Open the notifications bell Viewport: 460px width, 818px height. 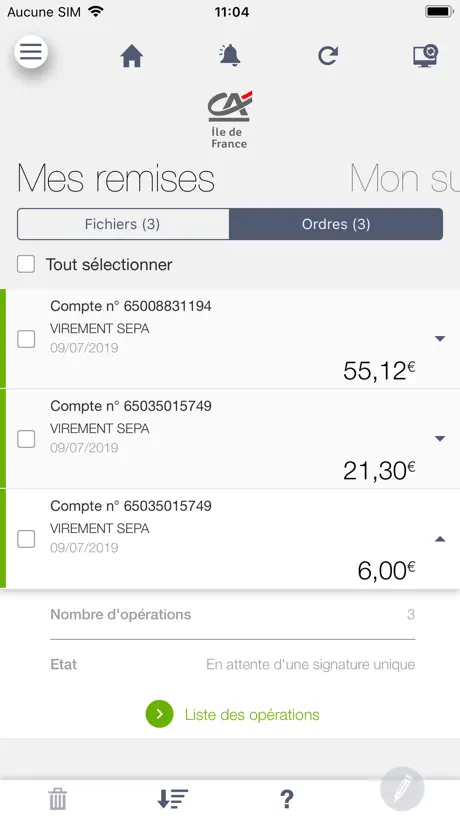(230, 55)
